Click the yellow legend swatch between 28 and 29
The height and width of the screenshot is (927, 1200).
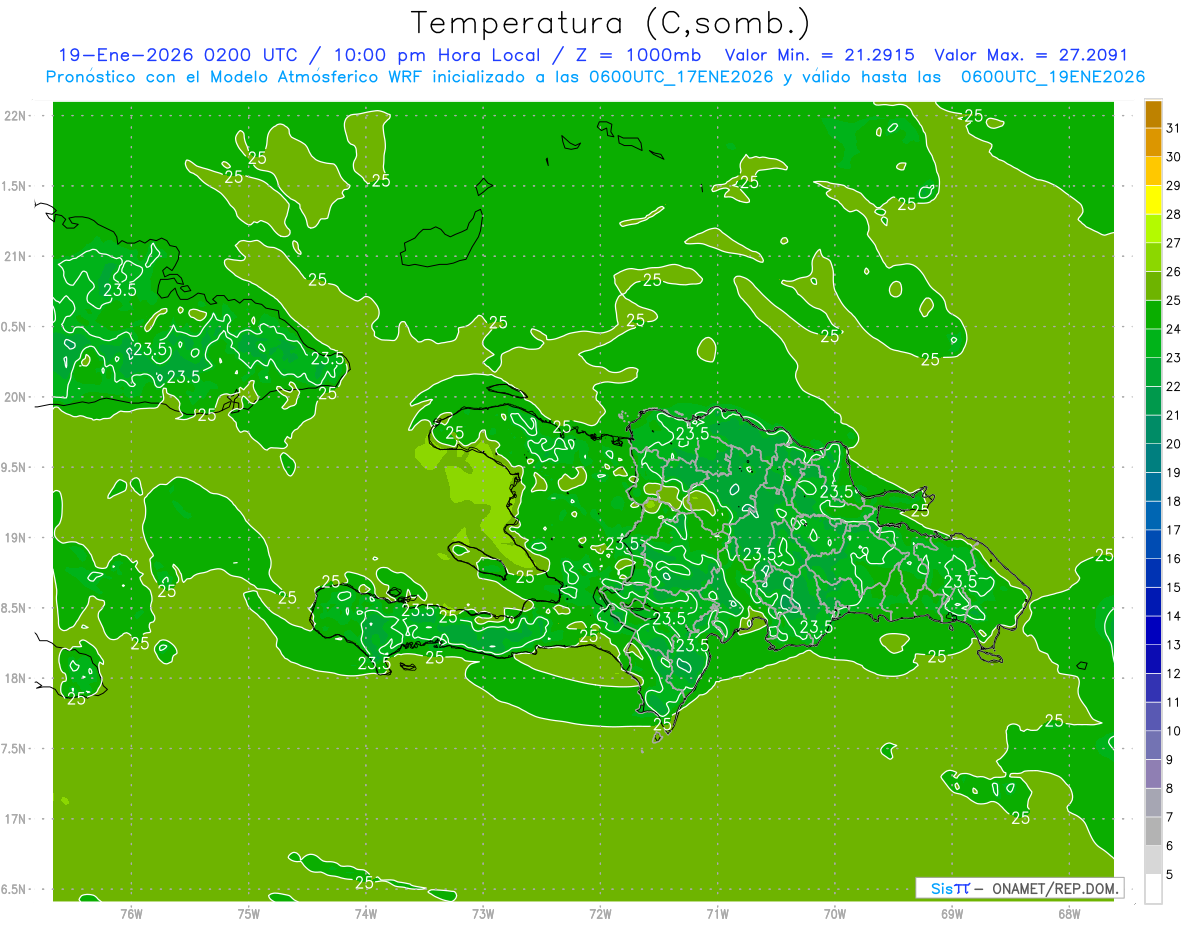coord(1153,200)
